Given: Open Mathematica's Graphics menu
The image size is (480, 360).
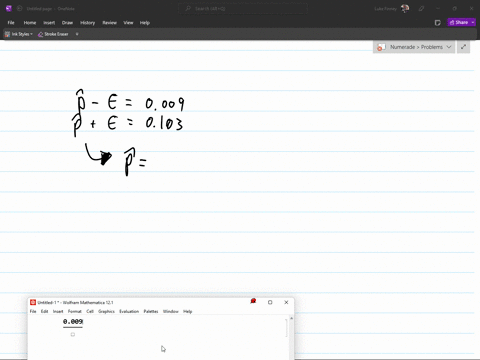Looking at the screenshot, I should (x=106, y=311).
